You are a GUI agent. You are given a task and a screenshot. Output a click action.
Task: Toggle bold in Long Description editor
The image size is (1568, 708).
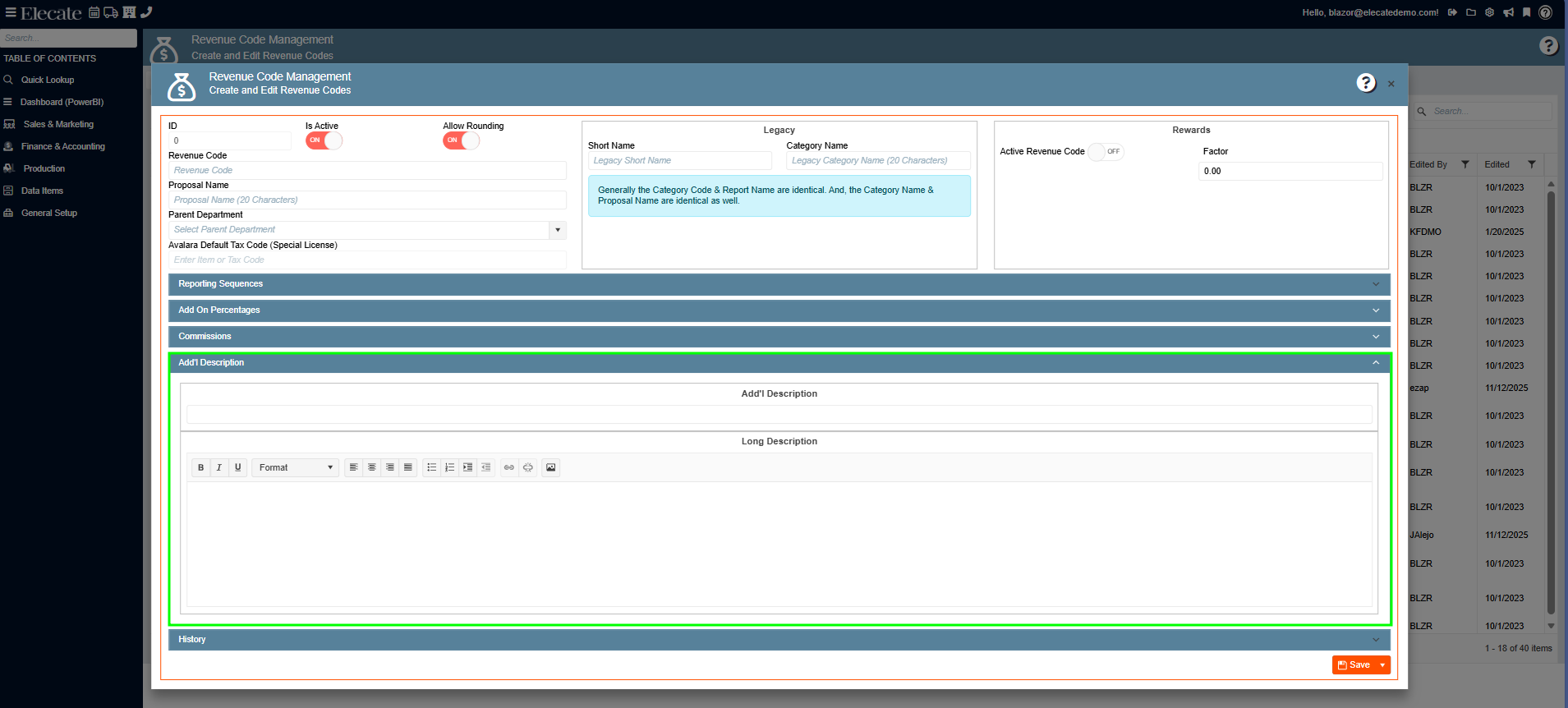click(200, 467)
